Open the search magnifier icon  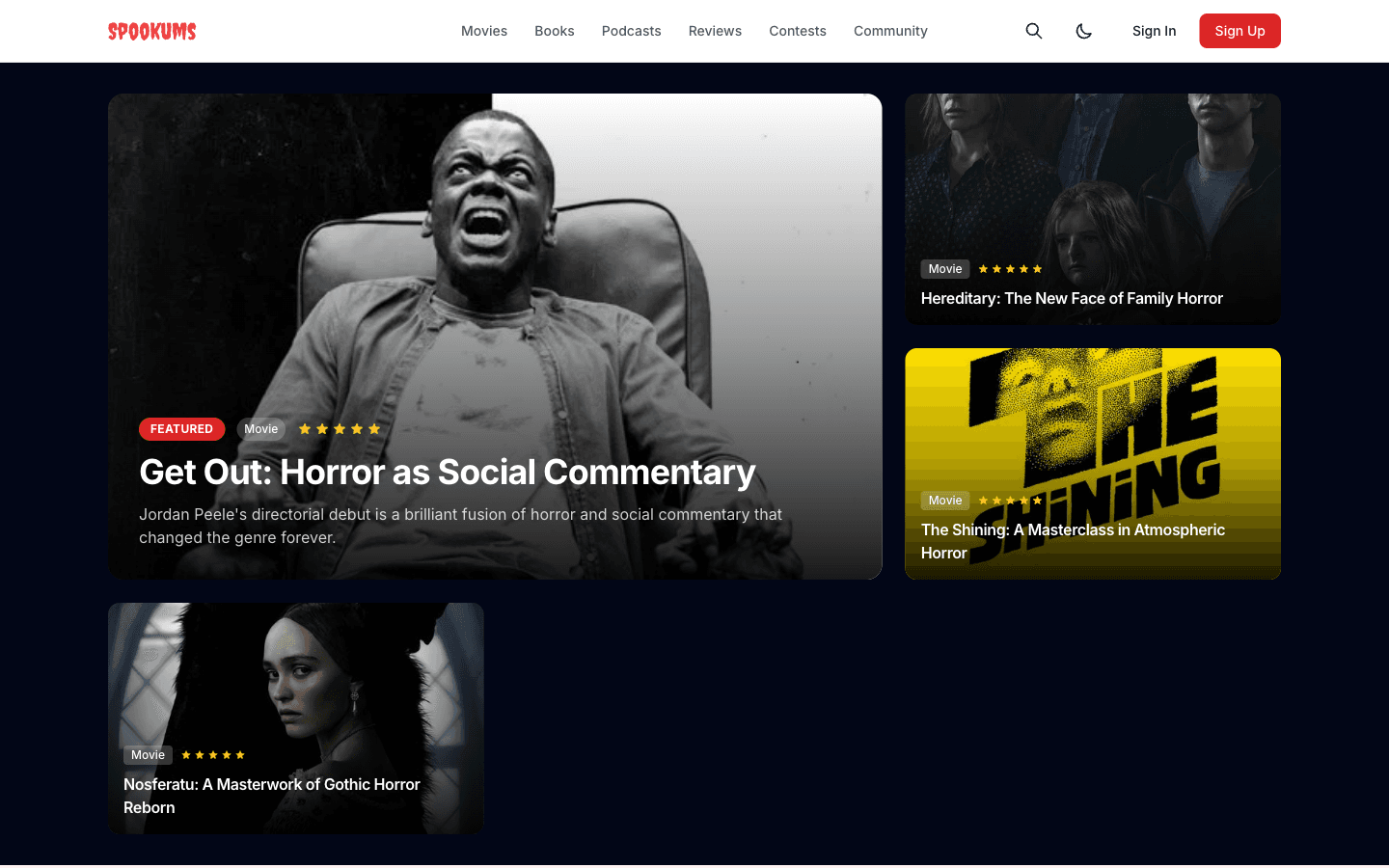1033,31
